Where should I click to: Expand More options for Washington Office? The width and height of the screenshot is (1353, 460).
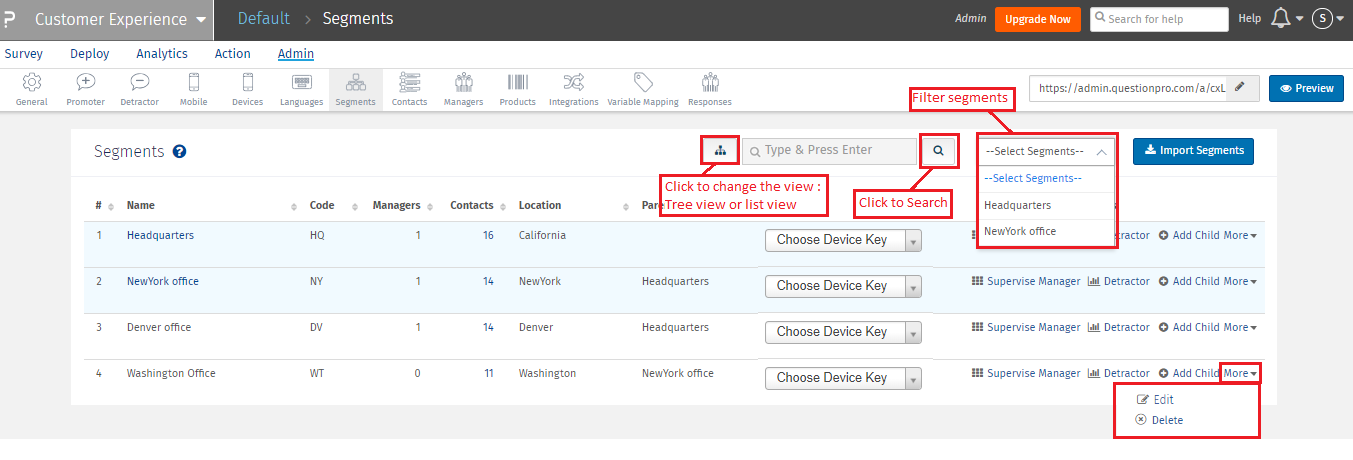click(1239, 374)
